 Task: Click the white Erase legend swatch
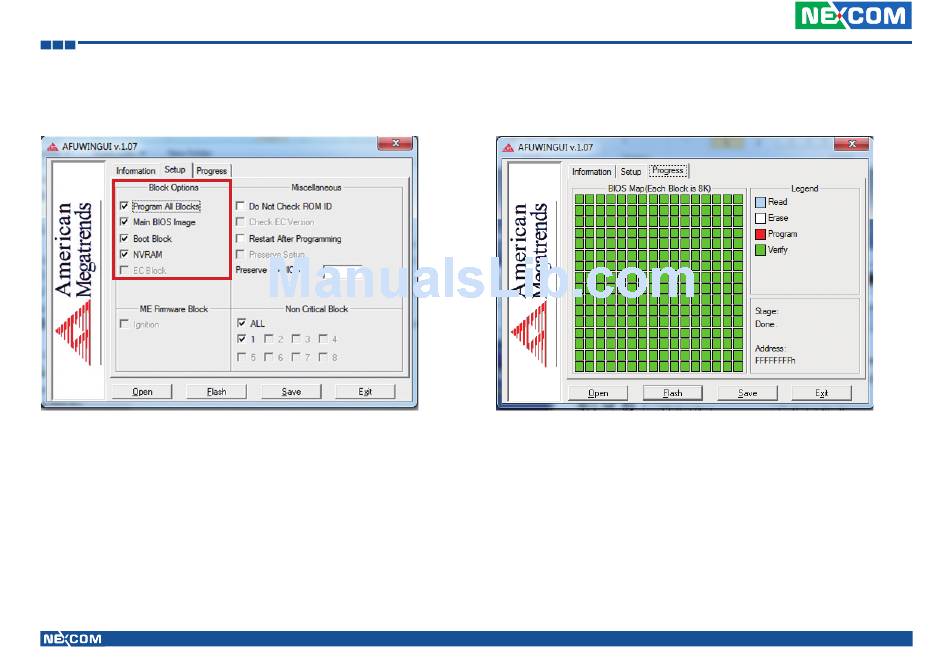coord(760,218)
